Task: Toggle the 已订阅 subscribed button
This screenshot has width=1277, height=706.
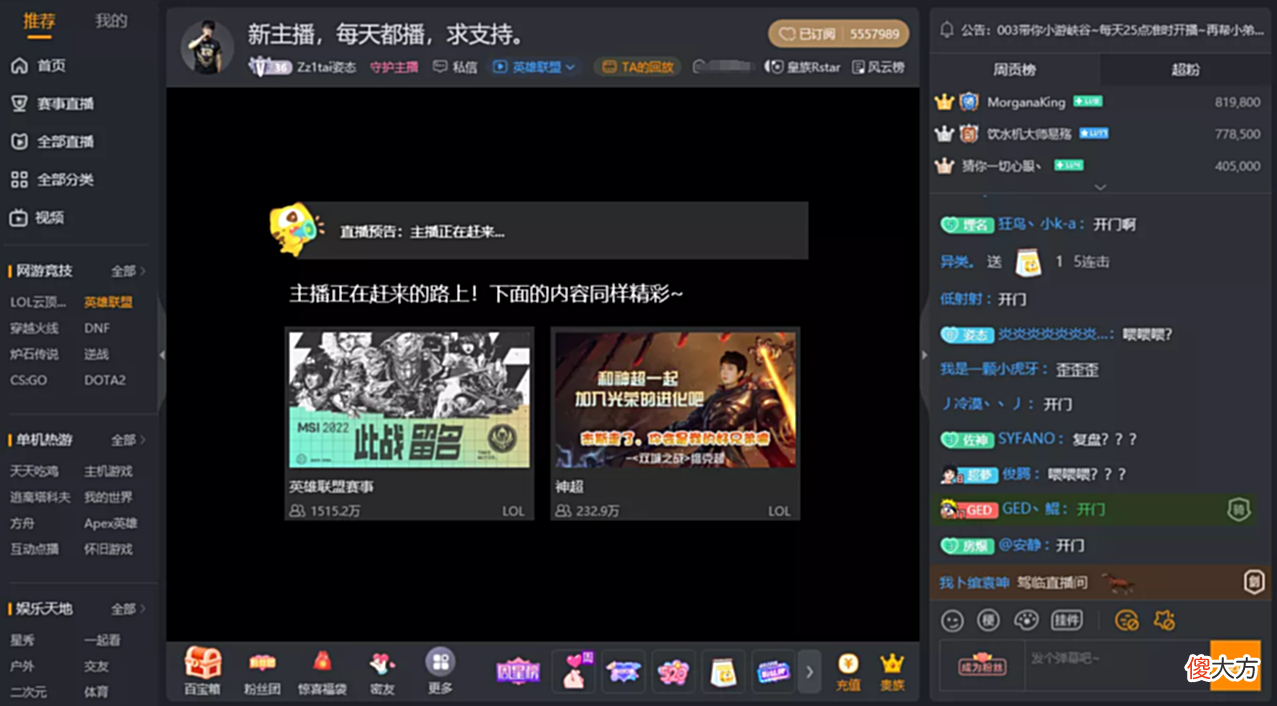Action: coord(838,33)
